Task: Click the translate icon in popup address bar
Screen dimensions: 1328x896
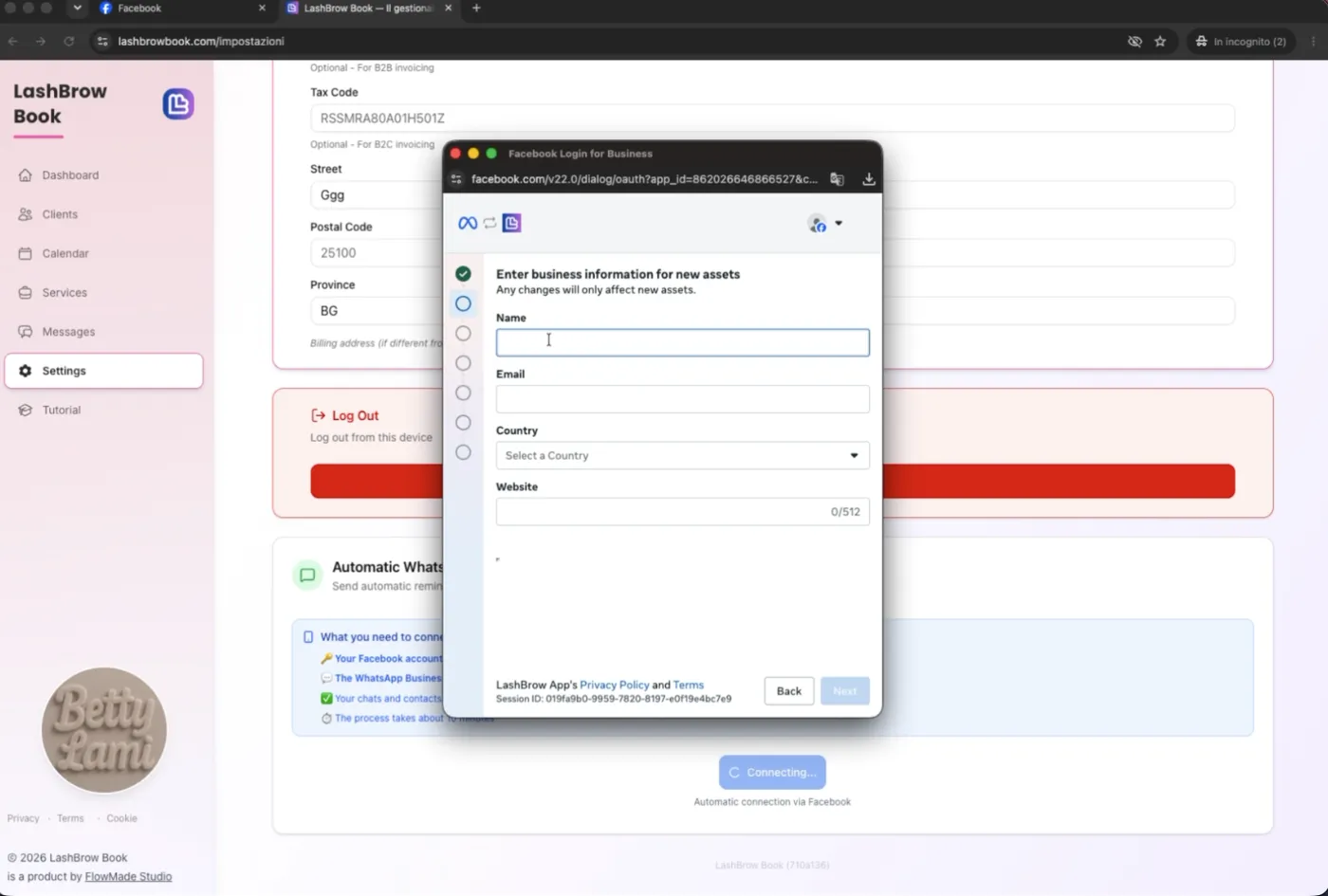Action: point(837,179)
